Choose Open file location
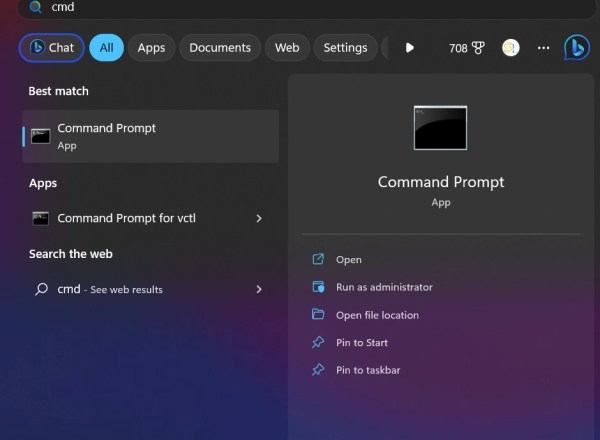The height and width of the screenshot is (440, 600). 377,315
